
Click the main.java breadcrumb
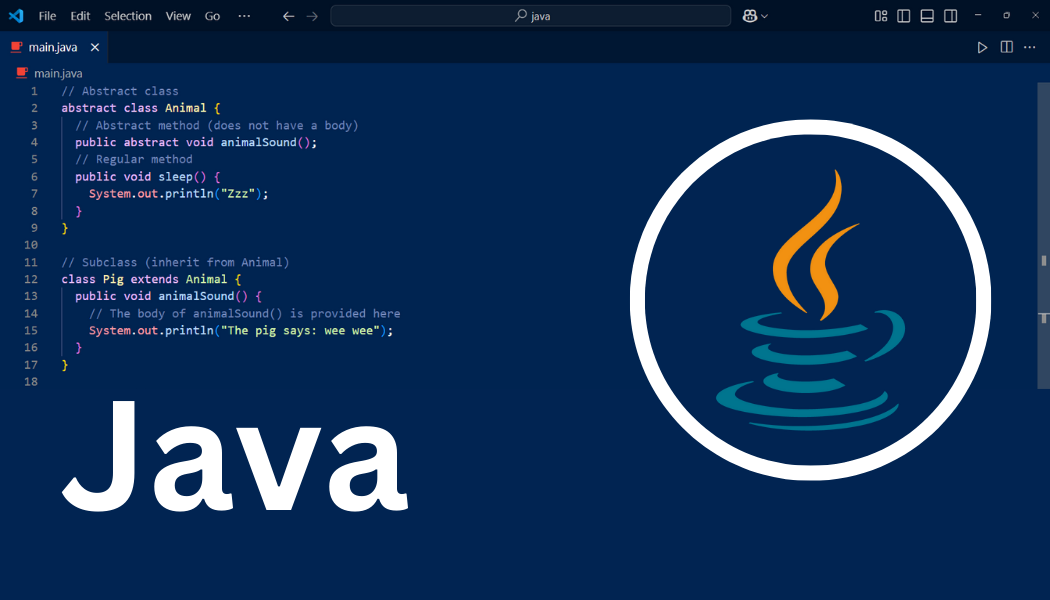click(58, 74)
